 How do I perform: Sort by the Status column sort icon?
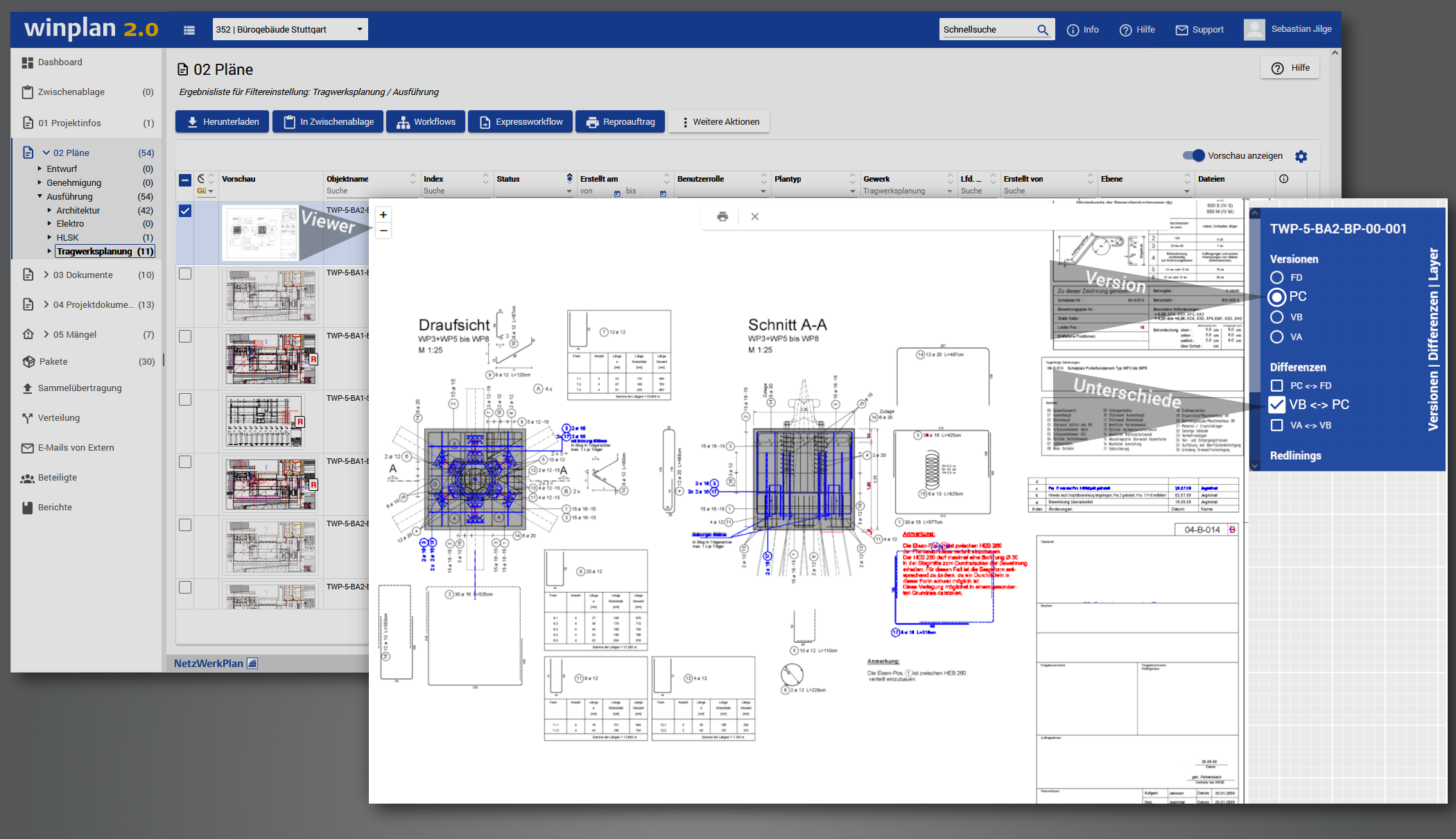569,178
